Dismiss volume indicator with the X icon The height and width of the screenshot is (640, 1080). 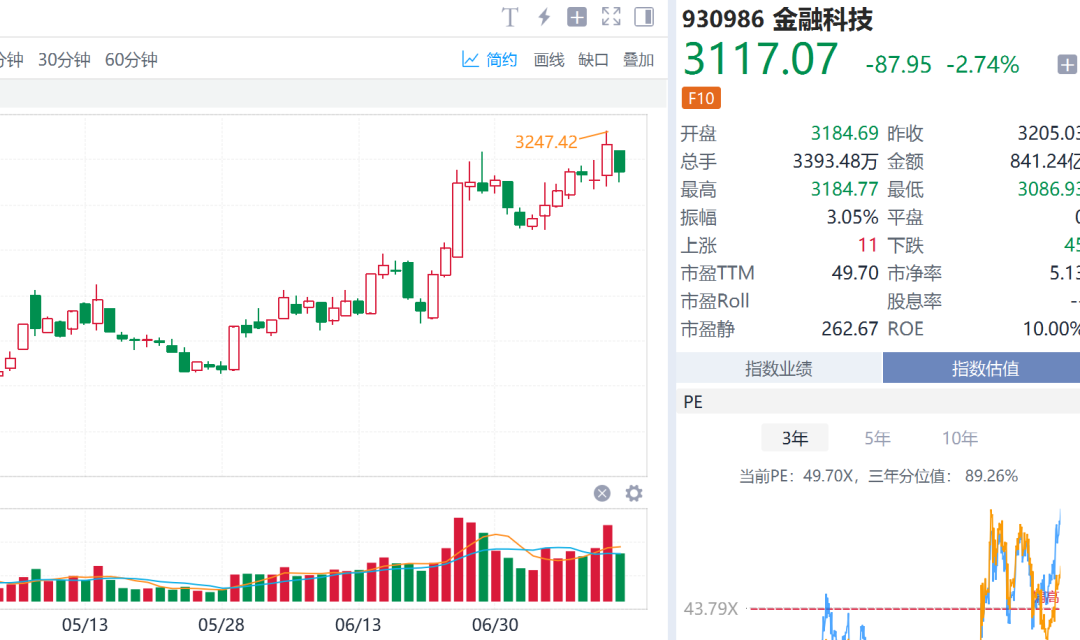tap(601, 493)
